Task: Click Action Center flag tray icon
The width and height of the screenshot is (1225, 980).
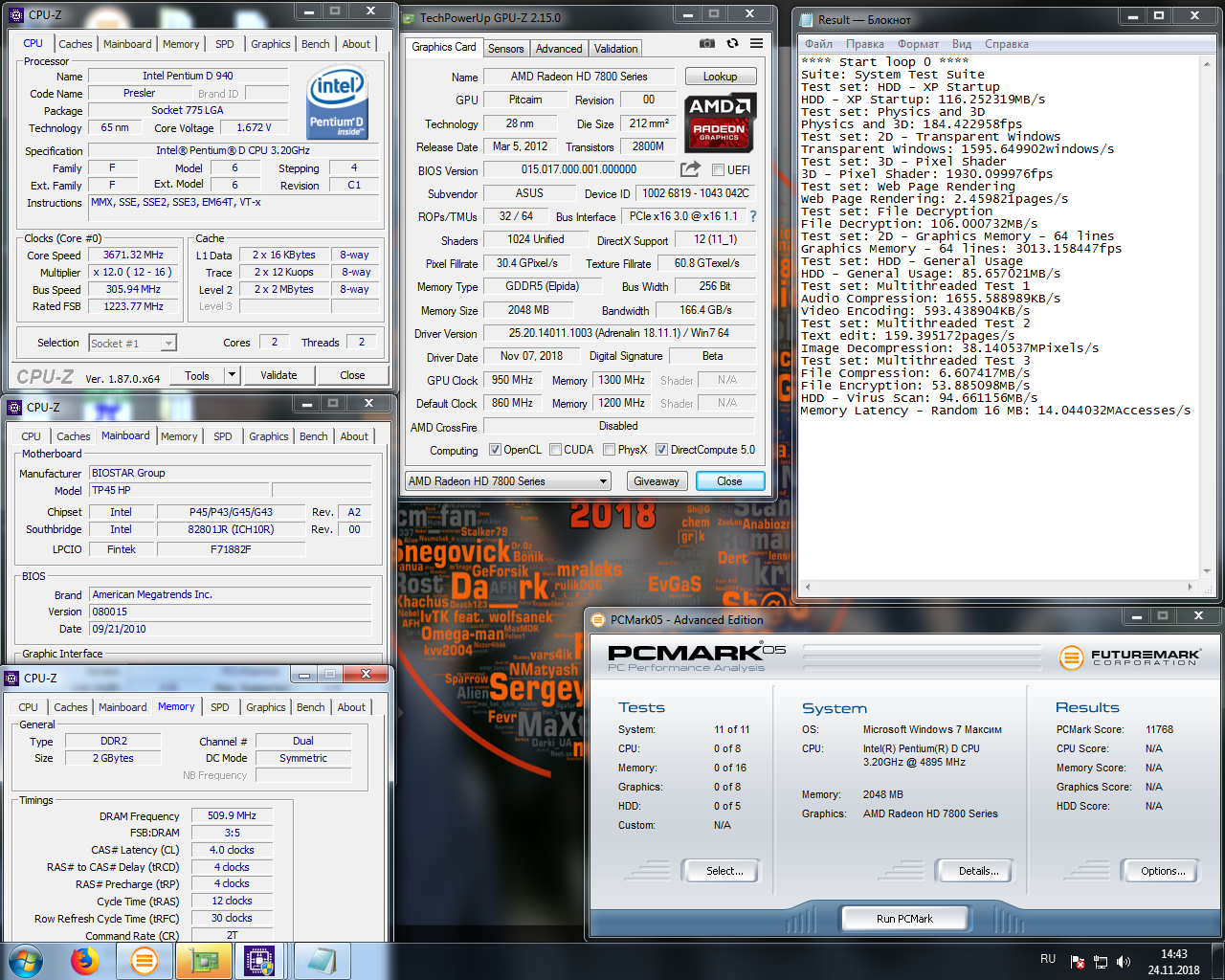Action: (x=1078, y=962)
